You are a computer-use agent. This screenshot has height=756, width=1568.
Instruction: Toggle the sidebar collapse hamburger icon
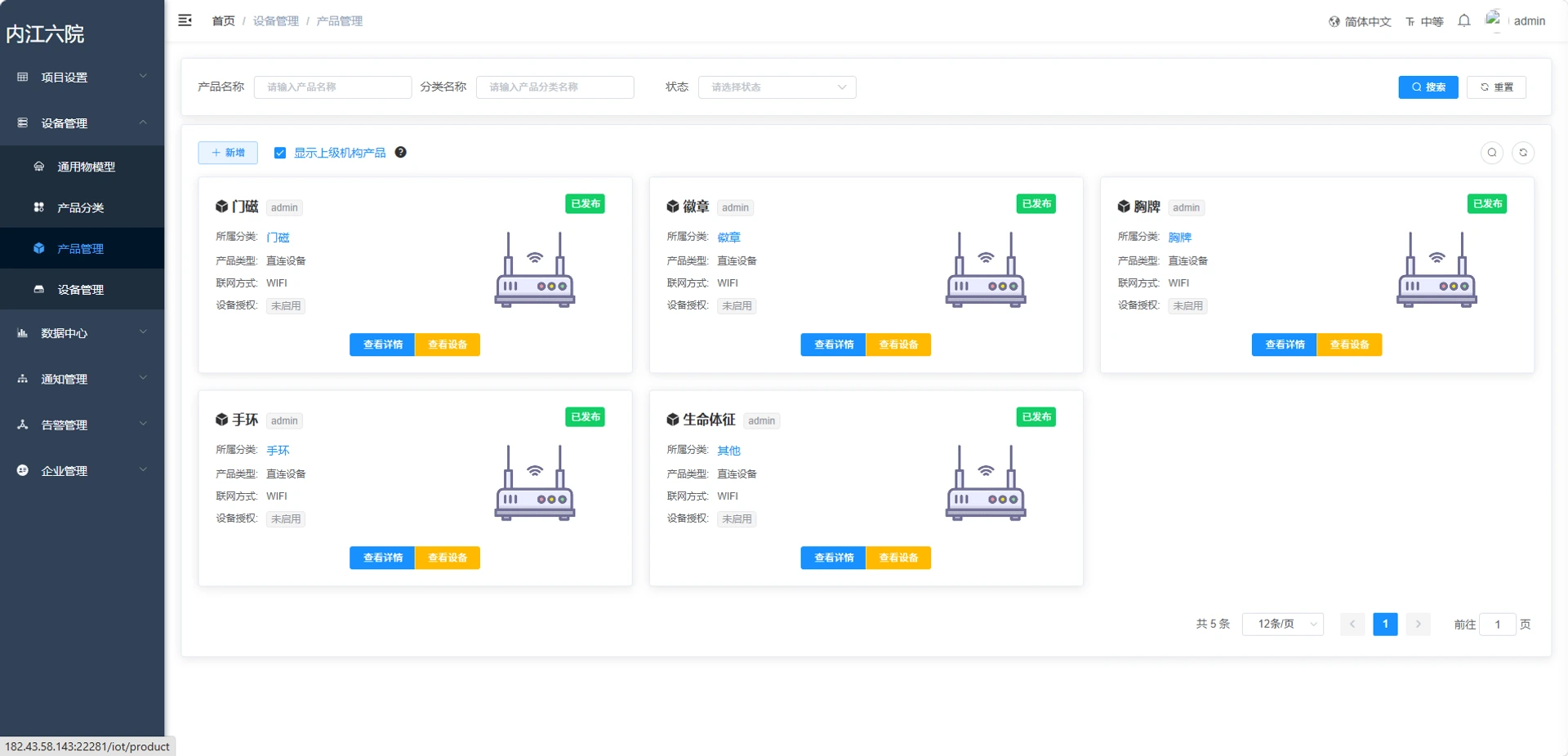(185, 20)
